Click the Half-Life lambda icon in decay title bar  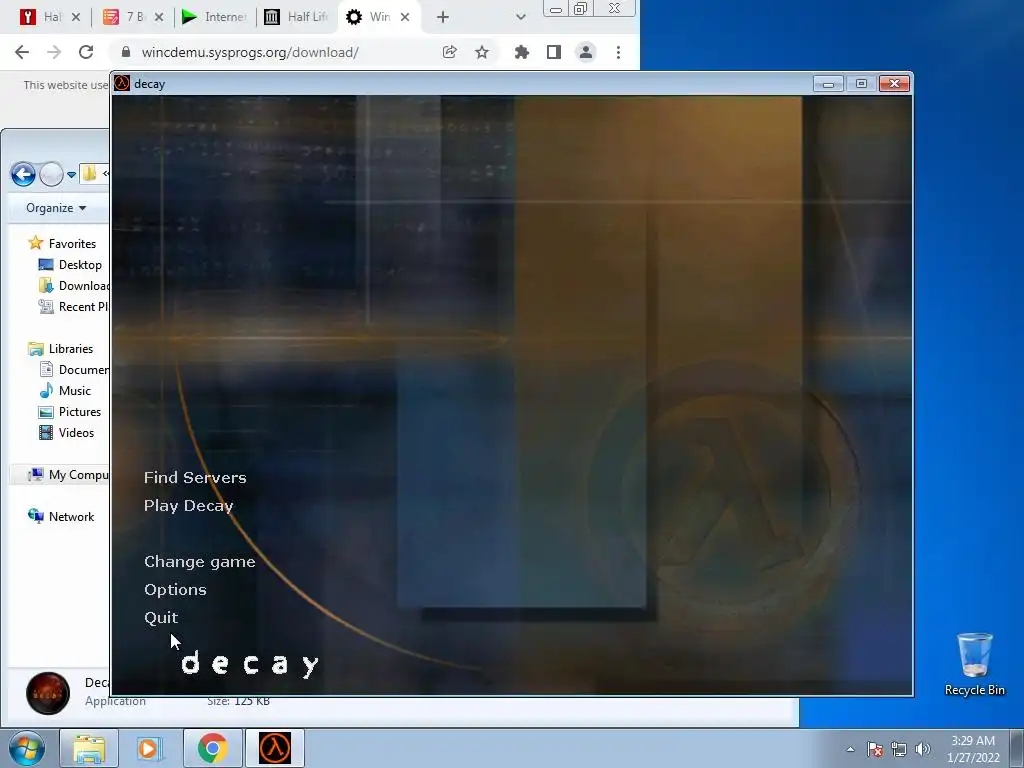122,84
